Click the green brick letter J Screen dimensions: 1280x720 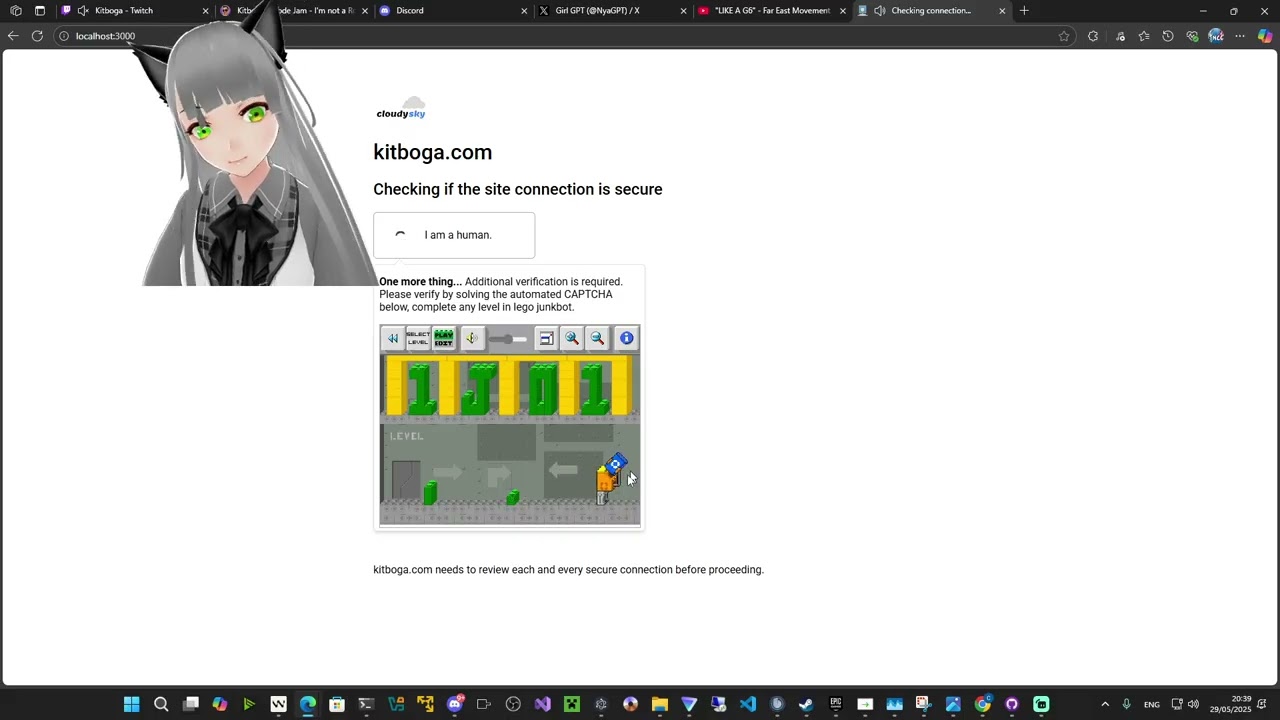[477, 388]
